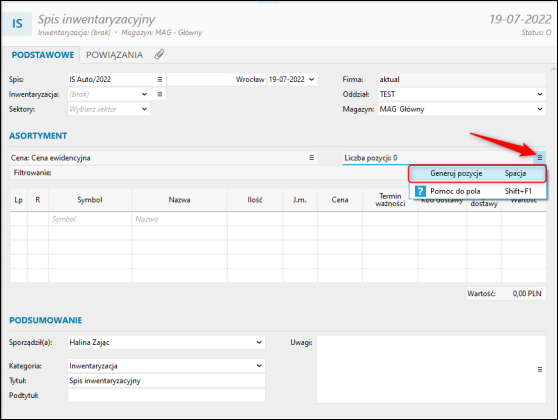Click the question mark help icon

tap(420, 191)
